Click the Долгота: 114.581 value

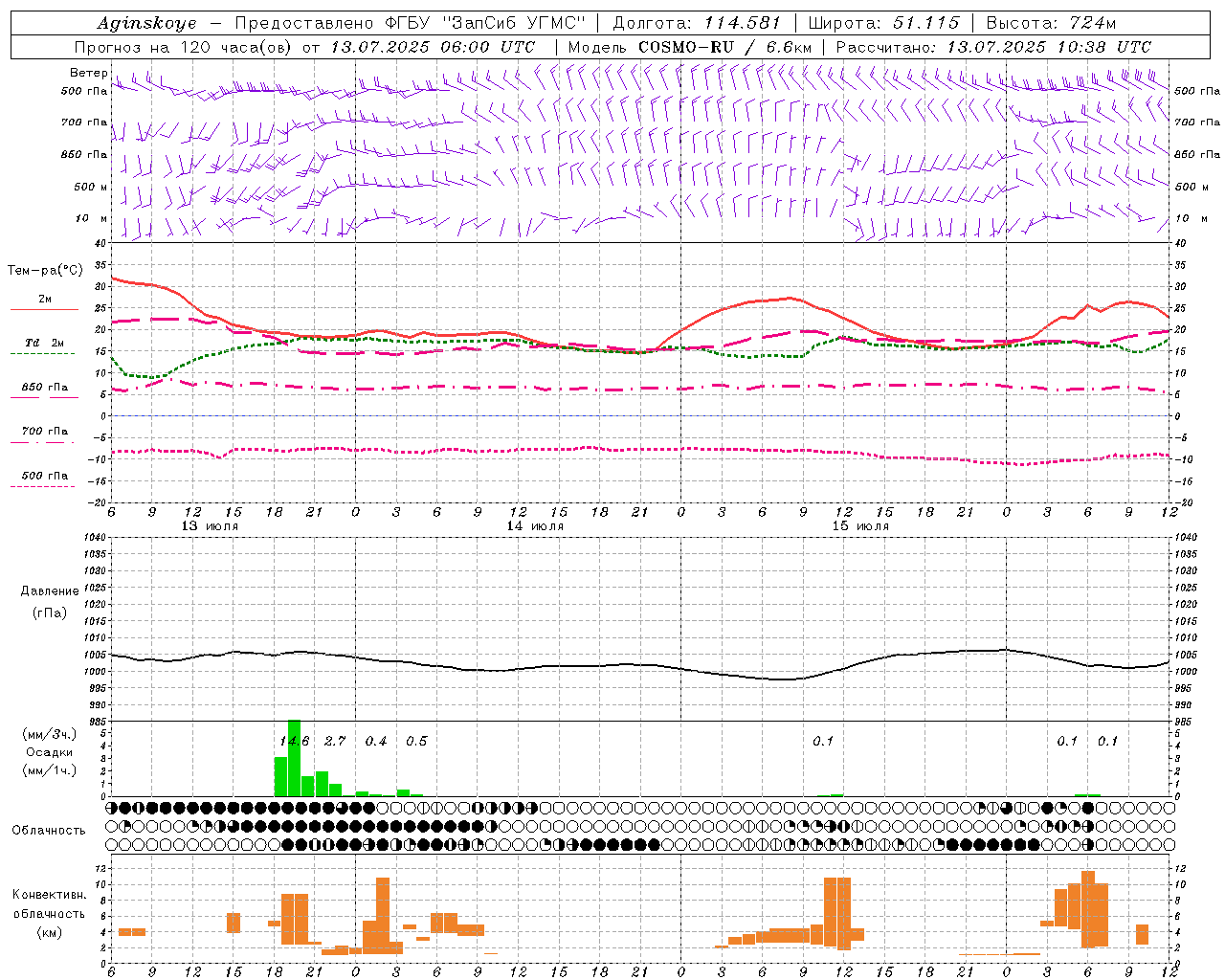click(697, 23)
